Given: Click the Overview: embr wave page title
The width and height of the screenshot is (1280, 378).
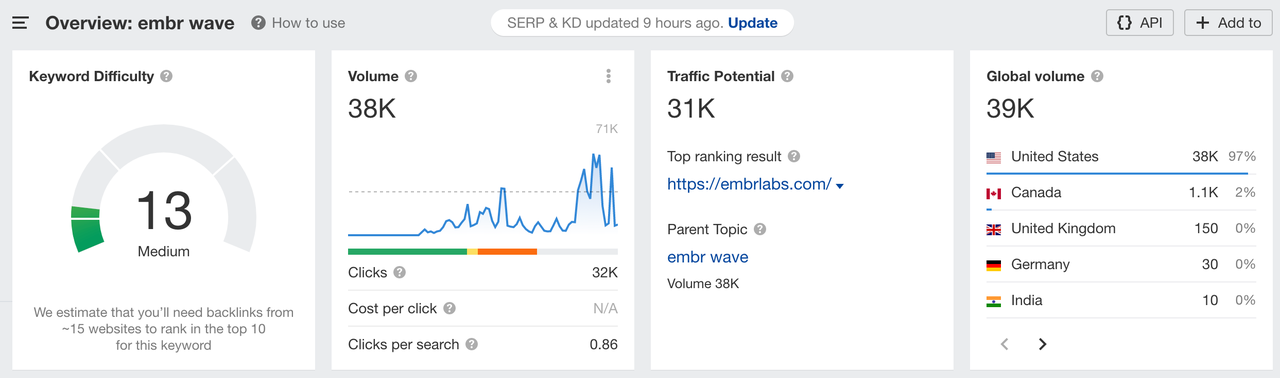Looking at the screenshot, I should [140, 23].
